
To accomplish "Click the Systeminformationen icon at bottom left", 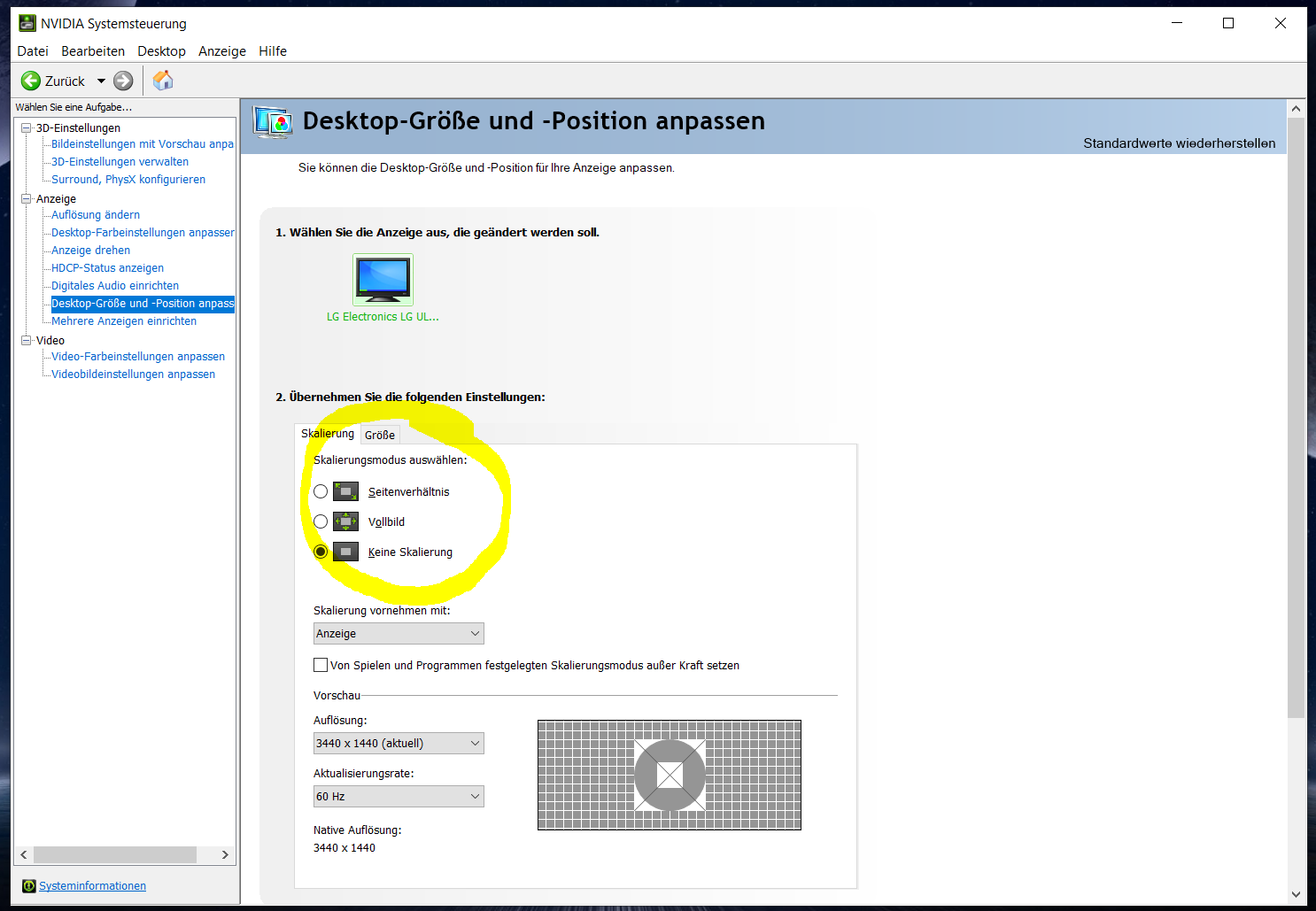I will click(28, 886).
